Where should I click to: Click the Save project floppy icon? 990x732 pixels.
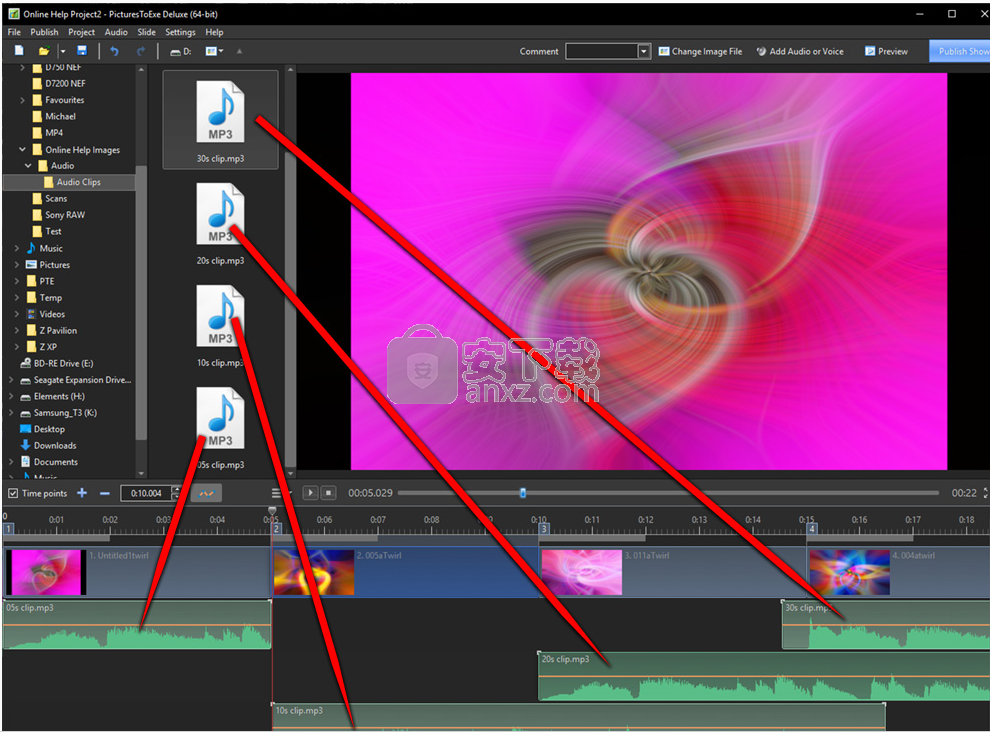(82, 51)
